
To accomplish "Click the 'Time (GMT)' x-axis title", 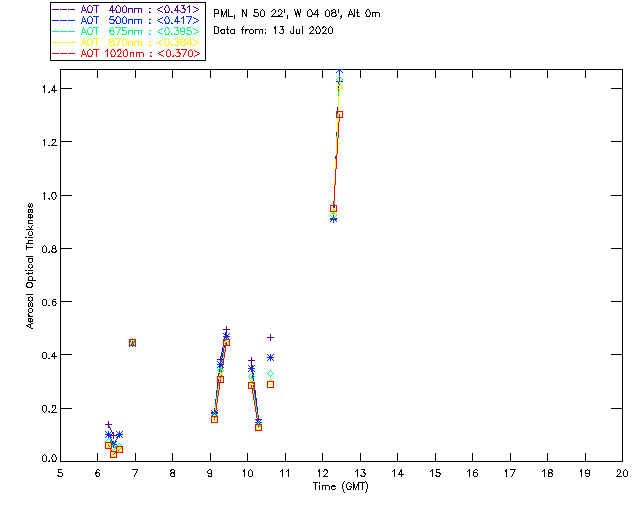I will pos(340,487).
